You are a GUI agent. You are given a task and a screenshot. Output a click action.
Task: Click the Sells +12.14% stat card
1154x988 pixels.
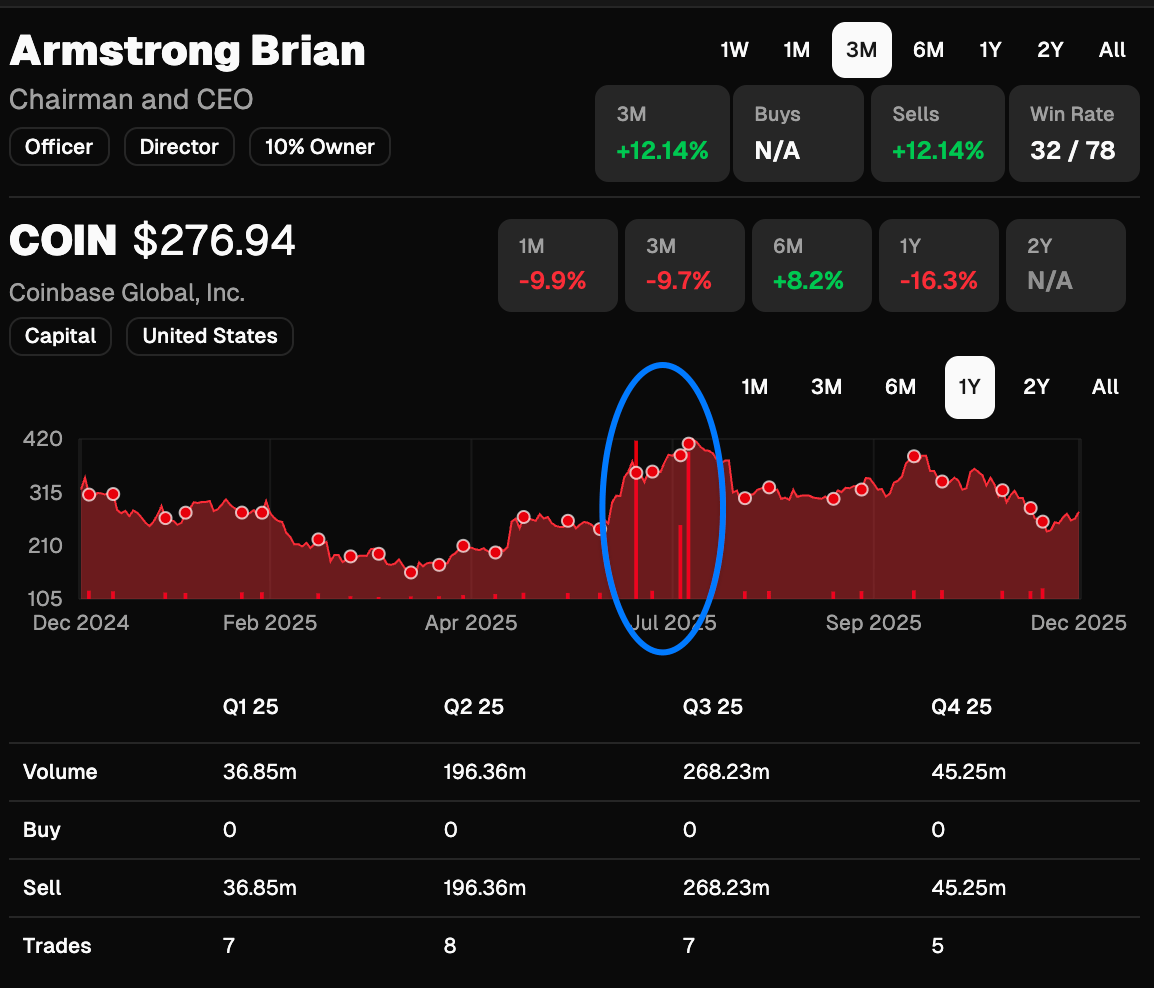(x=938, y=133)
